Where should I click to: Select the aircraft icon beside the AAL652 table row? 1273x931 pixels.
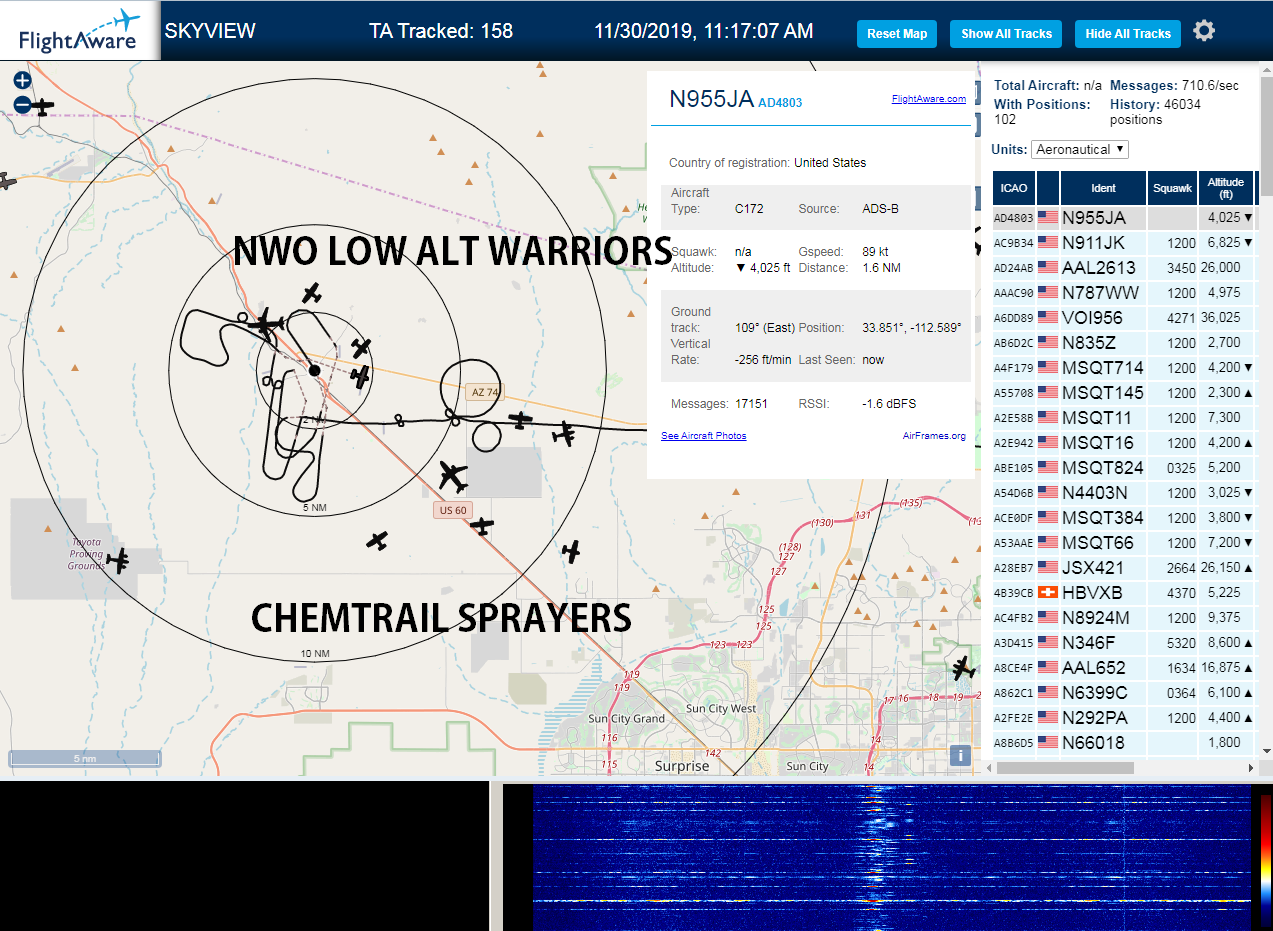click(x=964, y=667)
